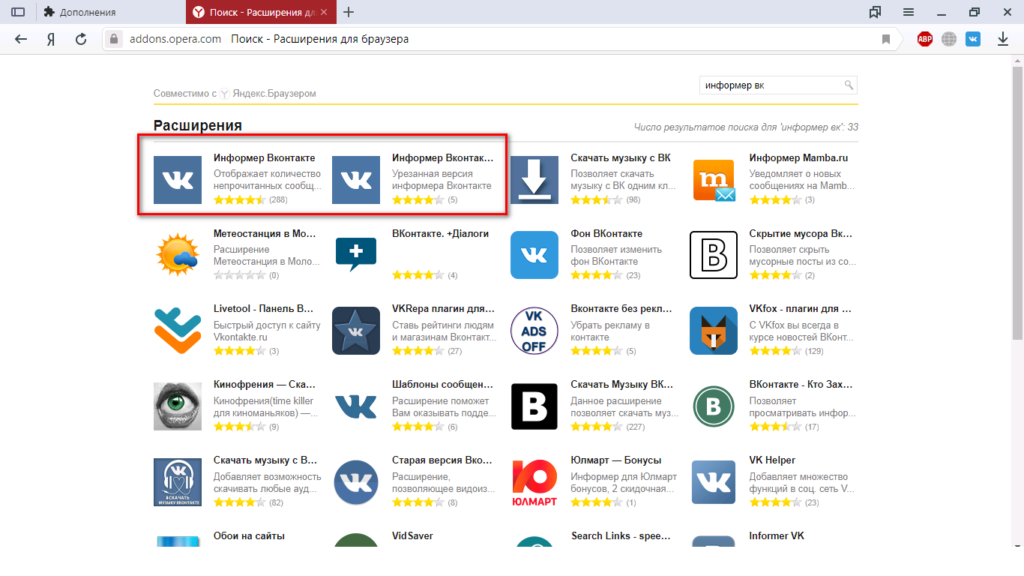Go back with the browser back arrow
This screenshot has width=1024, height=576.
click(21, 39)
